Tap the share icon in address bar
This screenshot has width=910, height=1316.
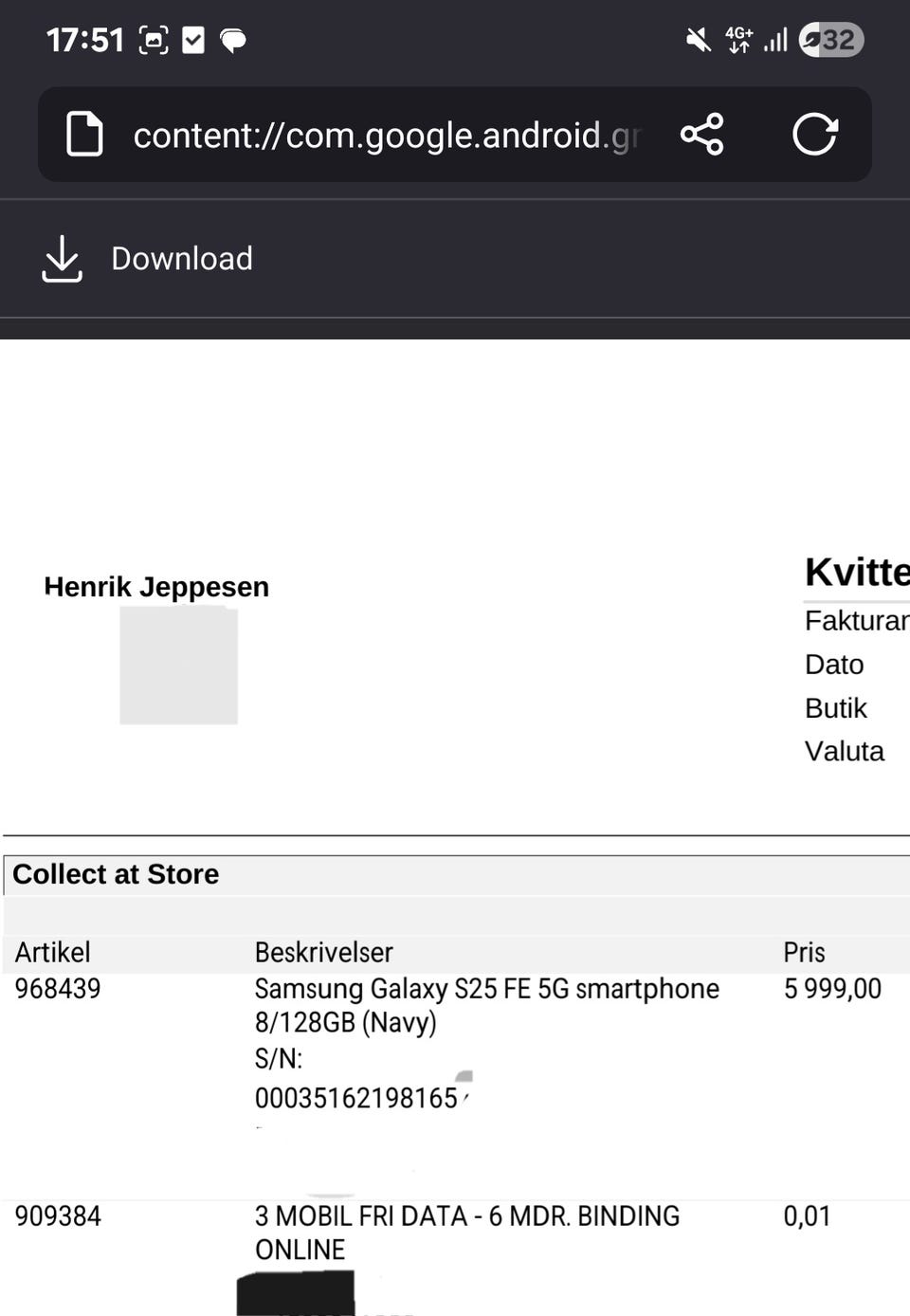tap(701, 134)
